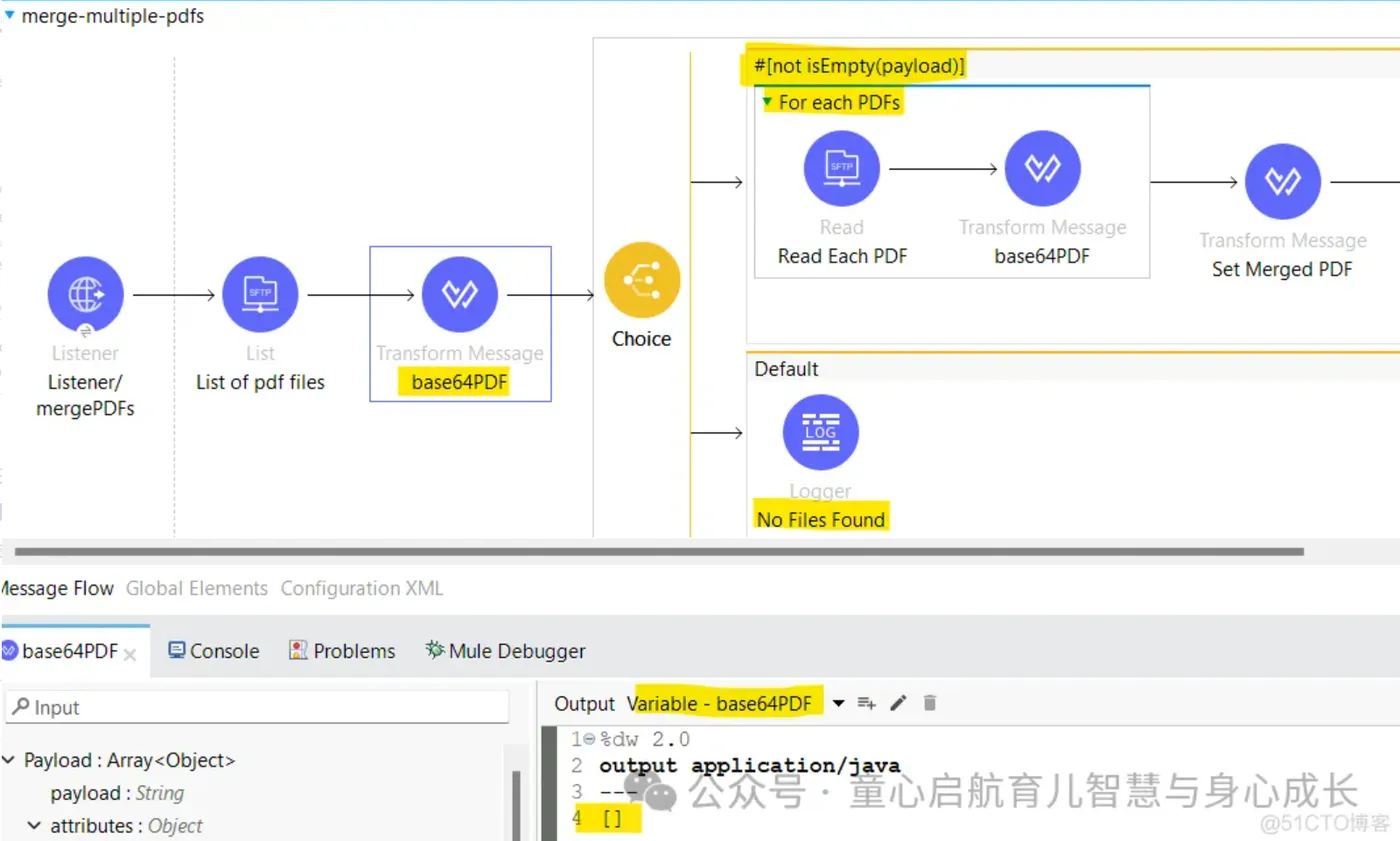Click the horizontal canvas scrollbar

pos(659,551)
